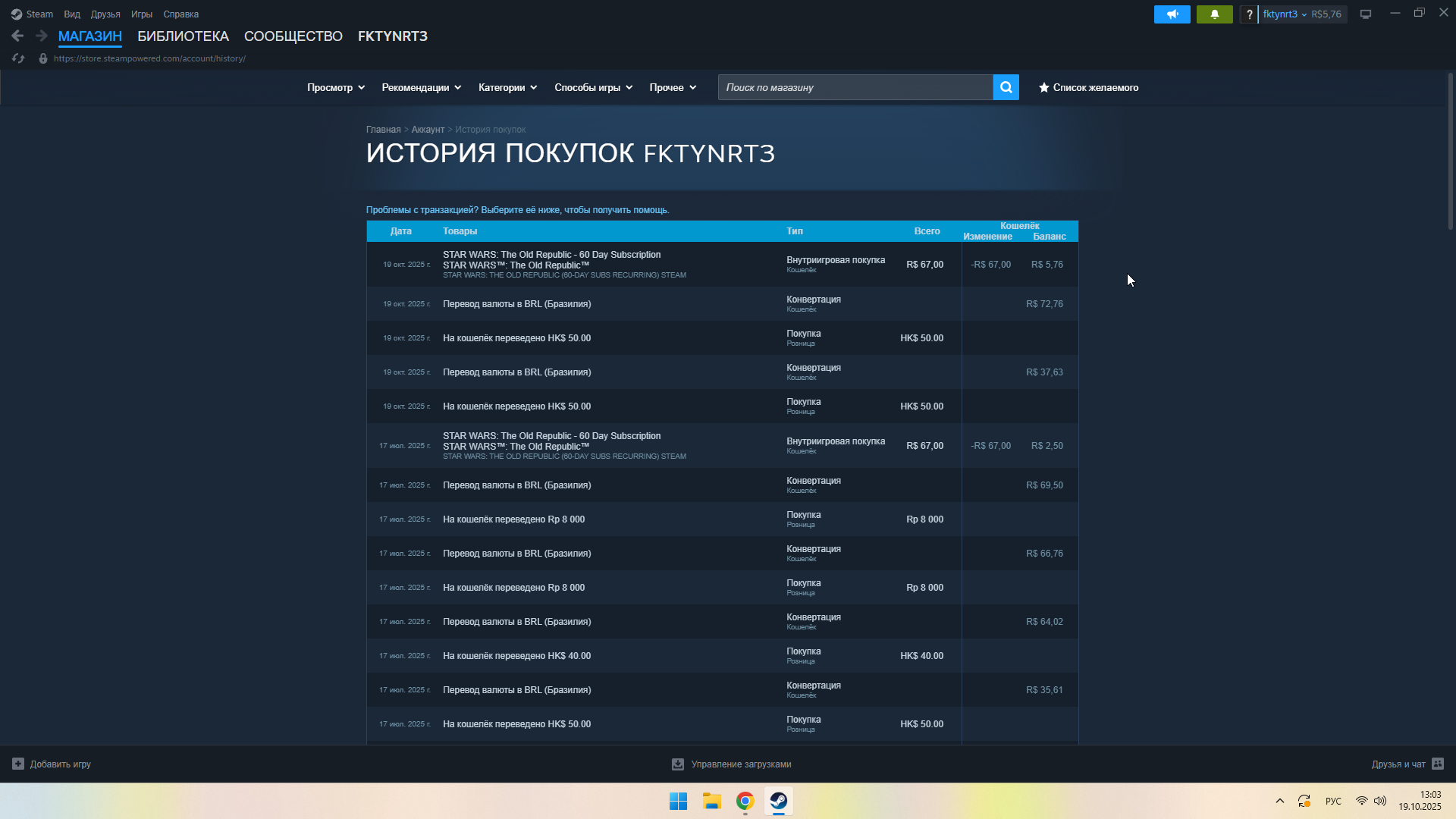This screenshot has height=819, width=1456.
Task: Open the Friends and chat icon
Action: [x=1438, y=764]
